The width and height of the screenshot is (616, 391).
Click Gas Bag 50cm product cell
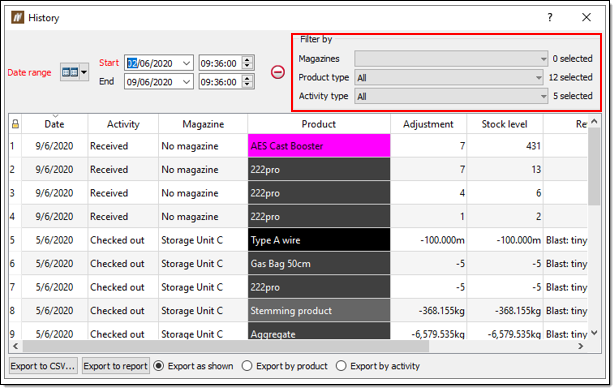click(319, 264)
